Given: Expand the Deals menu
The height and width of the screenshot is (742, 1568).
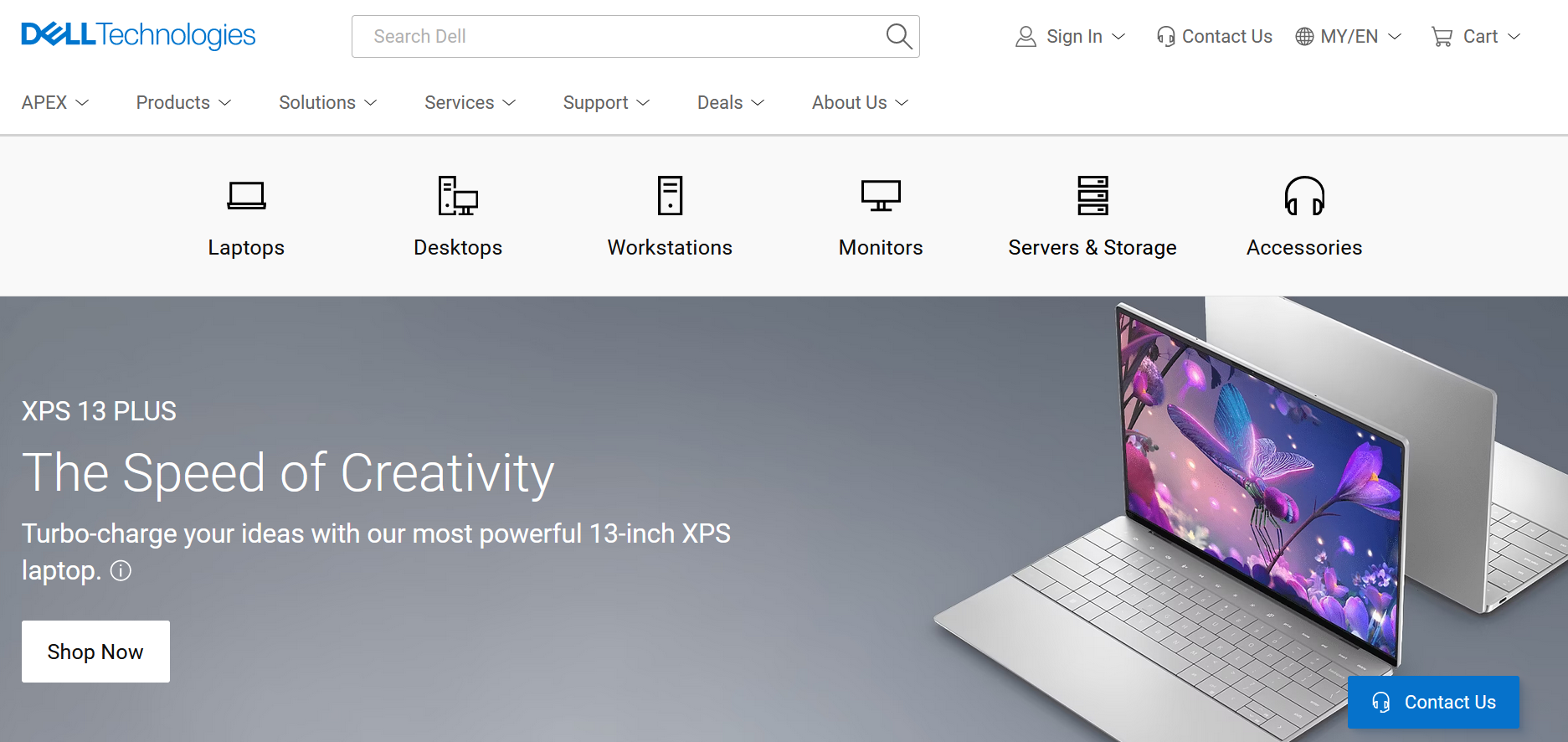Looking at the screenshot, I should pos(731,102).
